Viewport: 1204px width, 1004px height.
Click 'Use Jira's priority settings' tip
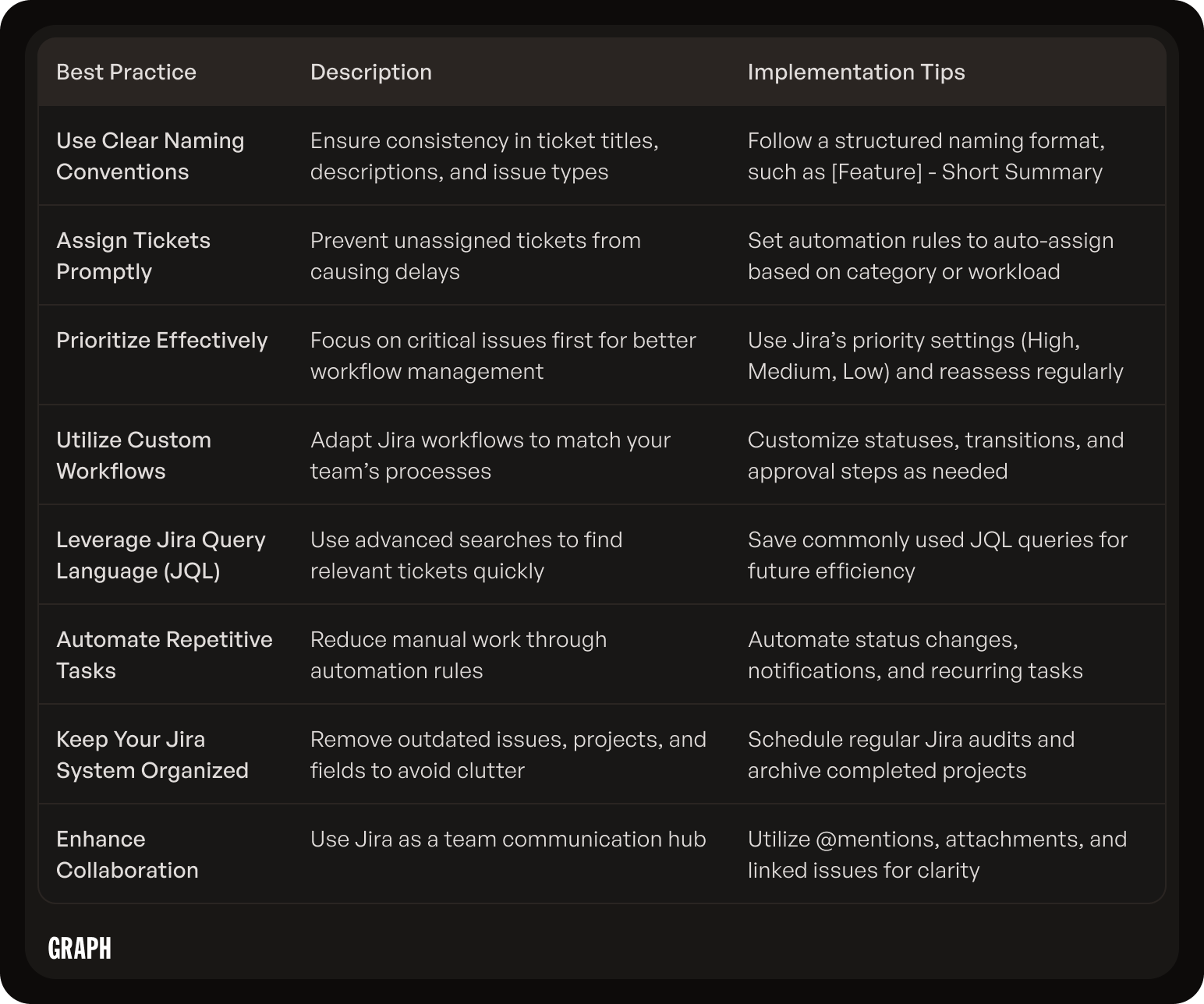936,355
